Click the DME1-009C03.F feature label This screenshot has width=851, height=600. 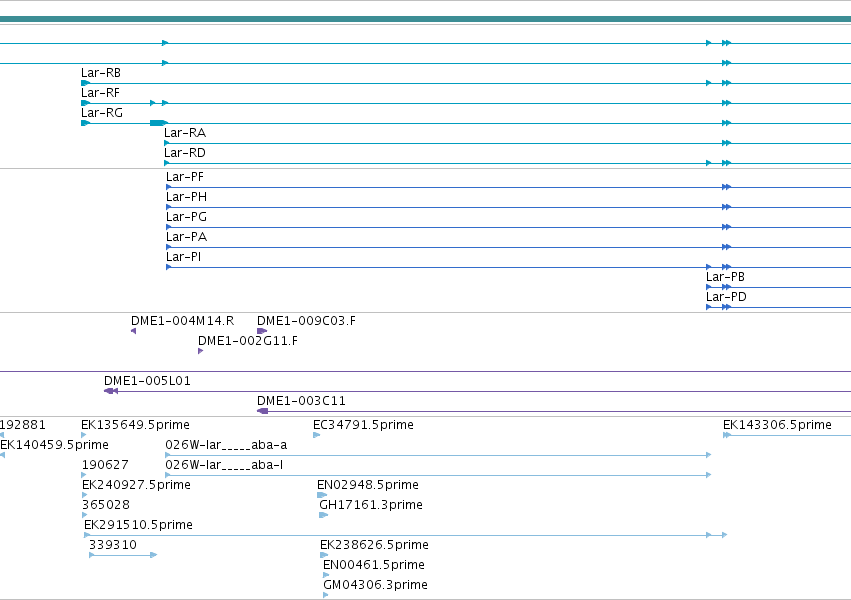(307, 321)
